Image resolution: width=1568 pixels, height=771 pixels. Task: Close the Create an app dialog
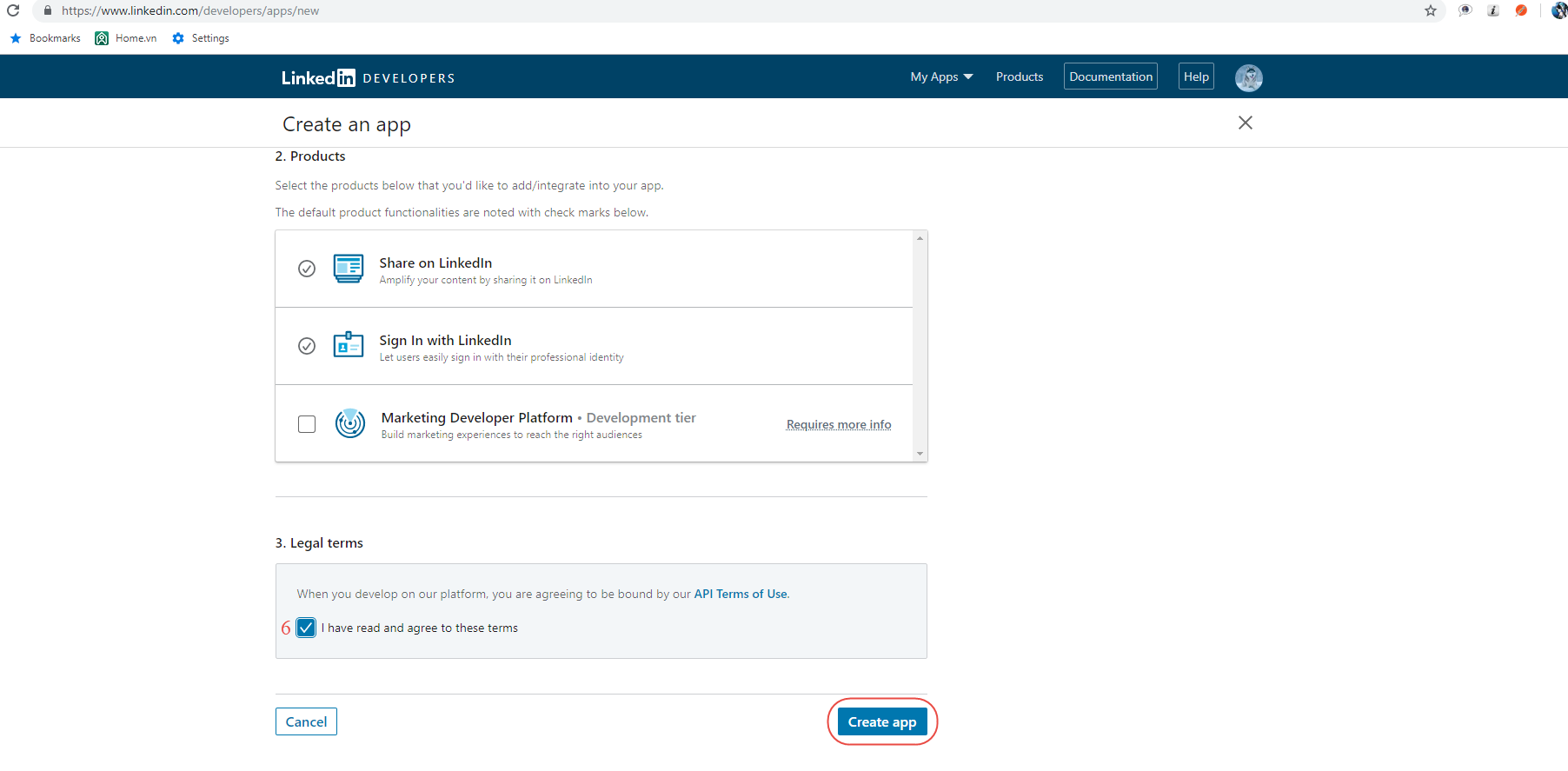click(1246, 123)
